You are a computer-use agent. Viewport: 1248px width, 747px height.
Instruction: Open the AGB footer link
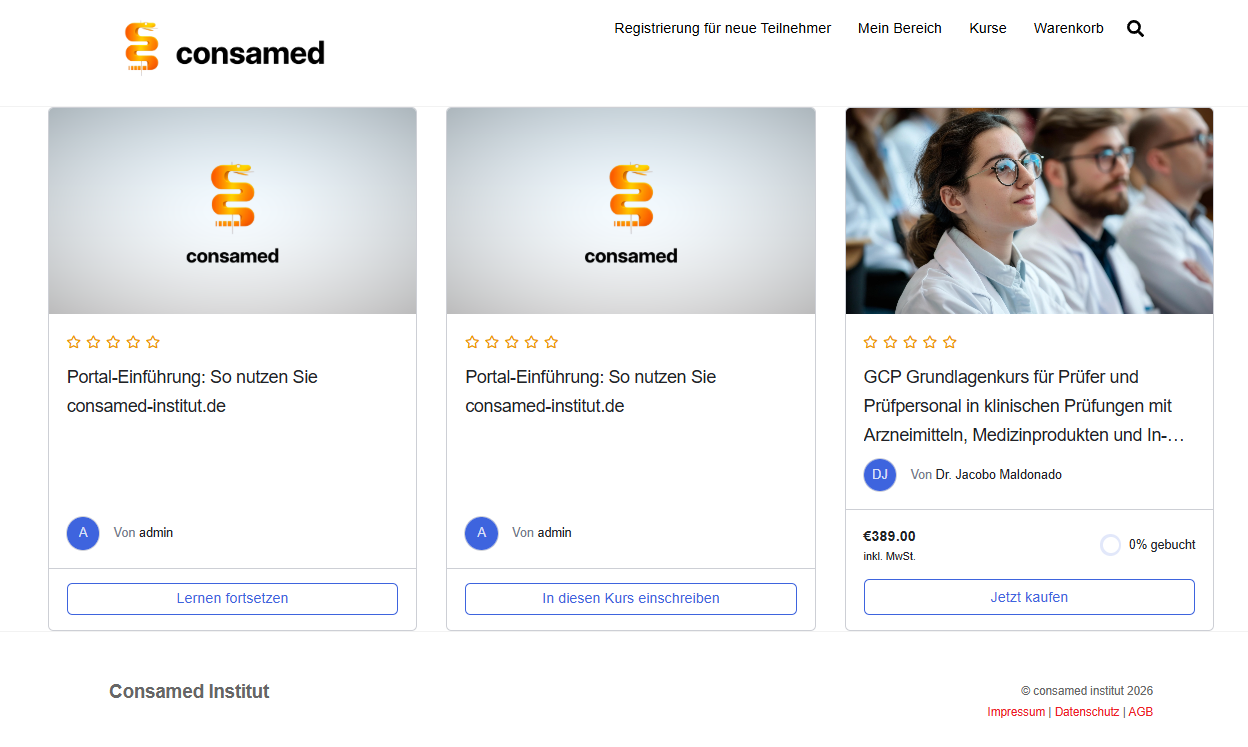coord(1141,712)
